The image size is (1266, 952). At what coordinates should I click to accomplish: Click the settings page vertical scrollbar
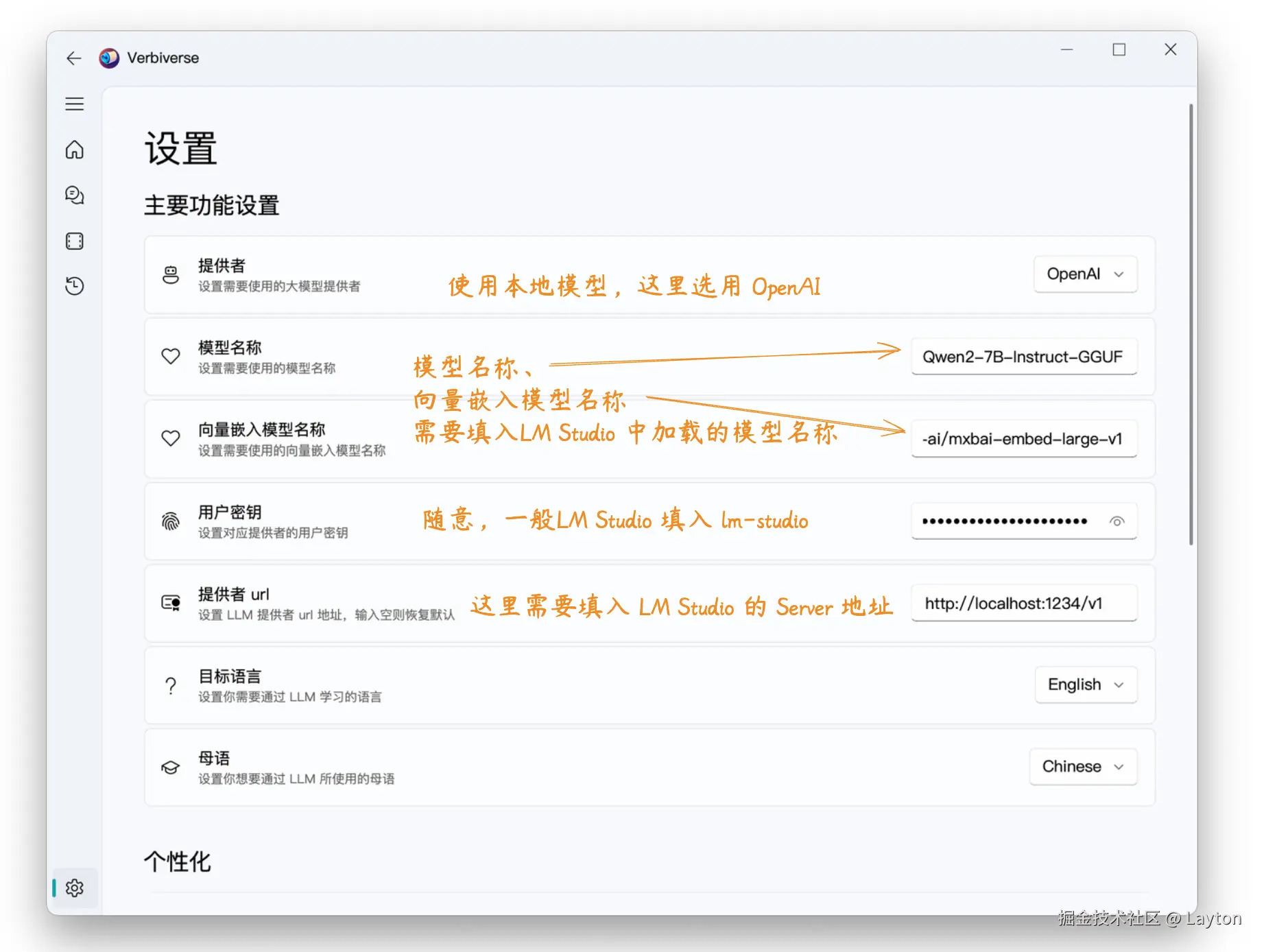coord(1191,324)
